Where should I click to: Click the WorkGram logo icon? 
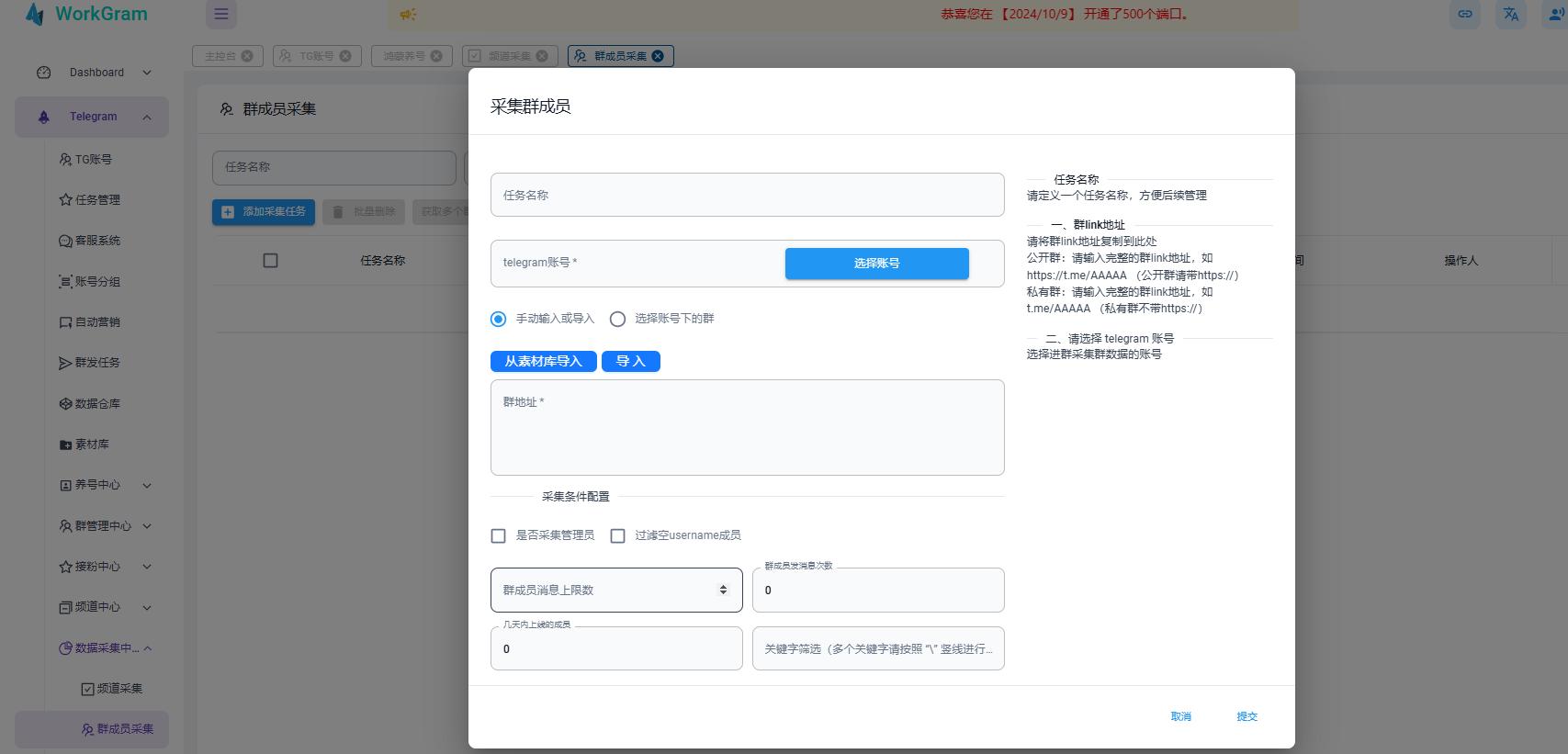click(35, 14)
